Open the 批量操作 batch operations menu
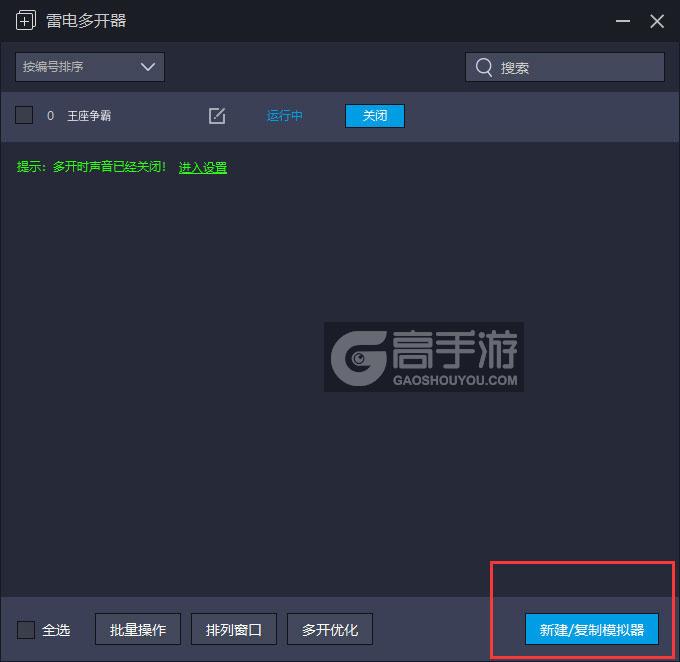Image resolution: width=680 pixels, height=662 pixels. coord(138,629)
